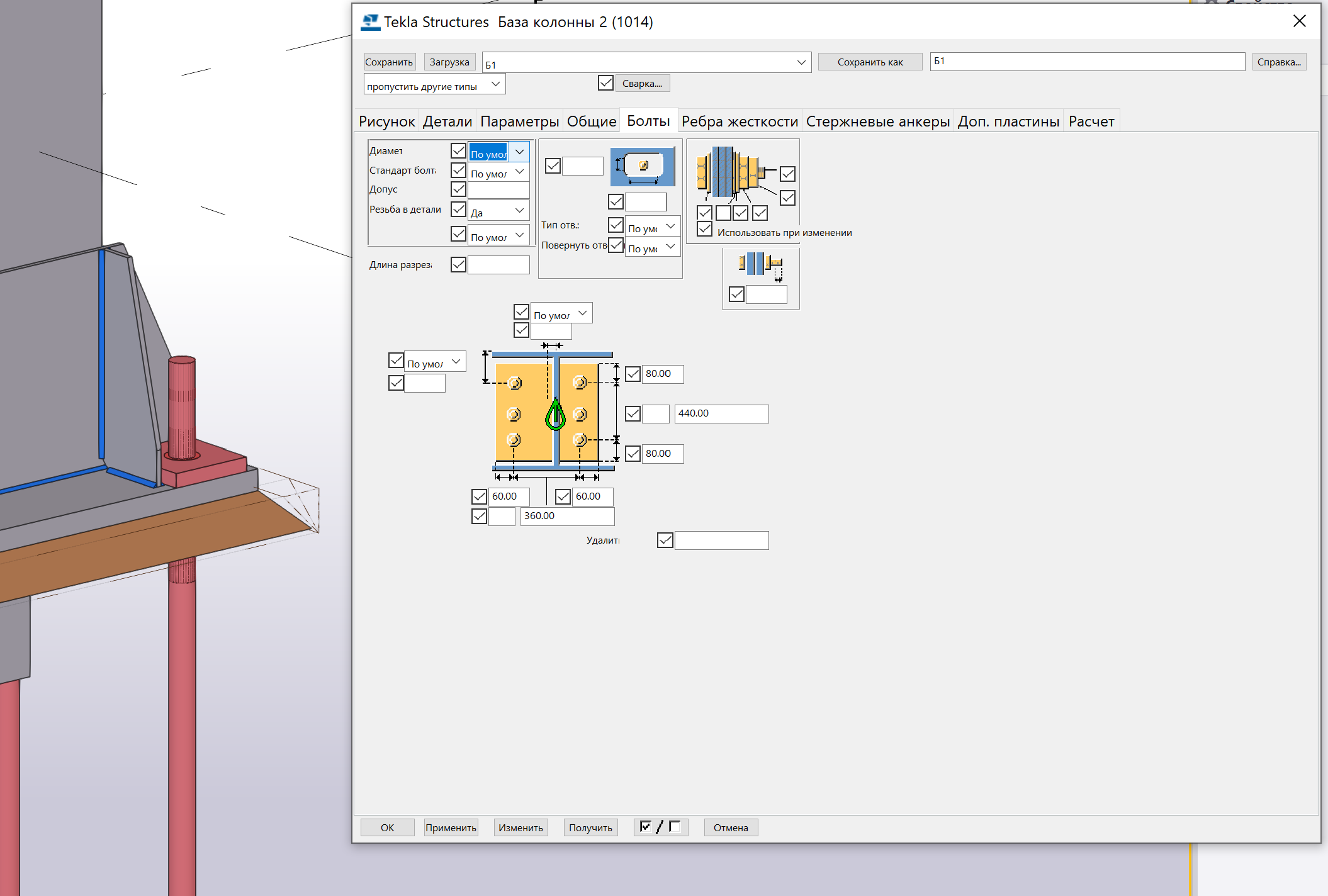1328x896 pixels.
Task: Close the База колонны dialog window
Action: point(1299,21)
